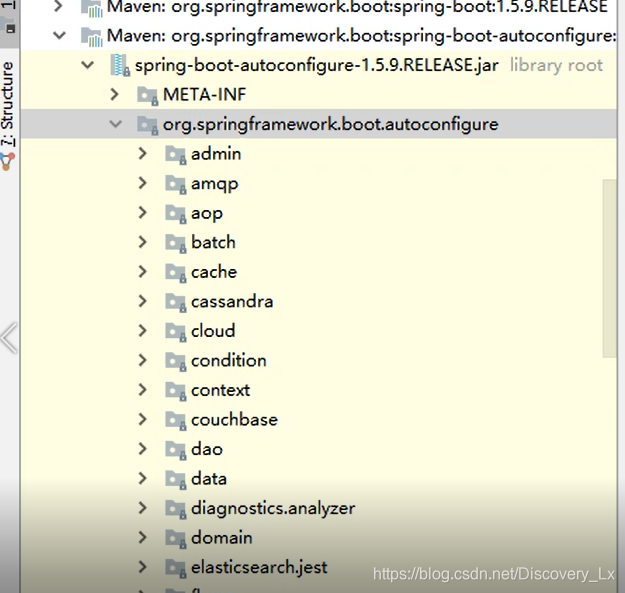Click the batch package icon

coord(176,243)
